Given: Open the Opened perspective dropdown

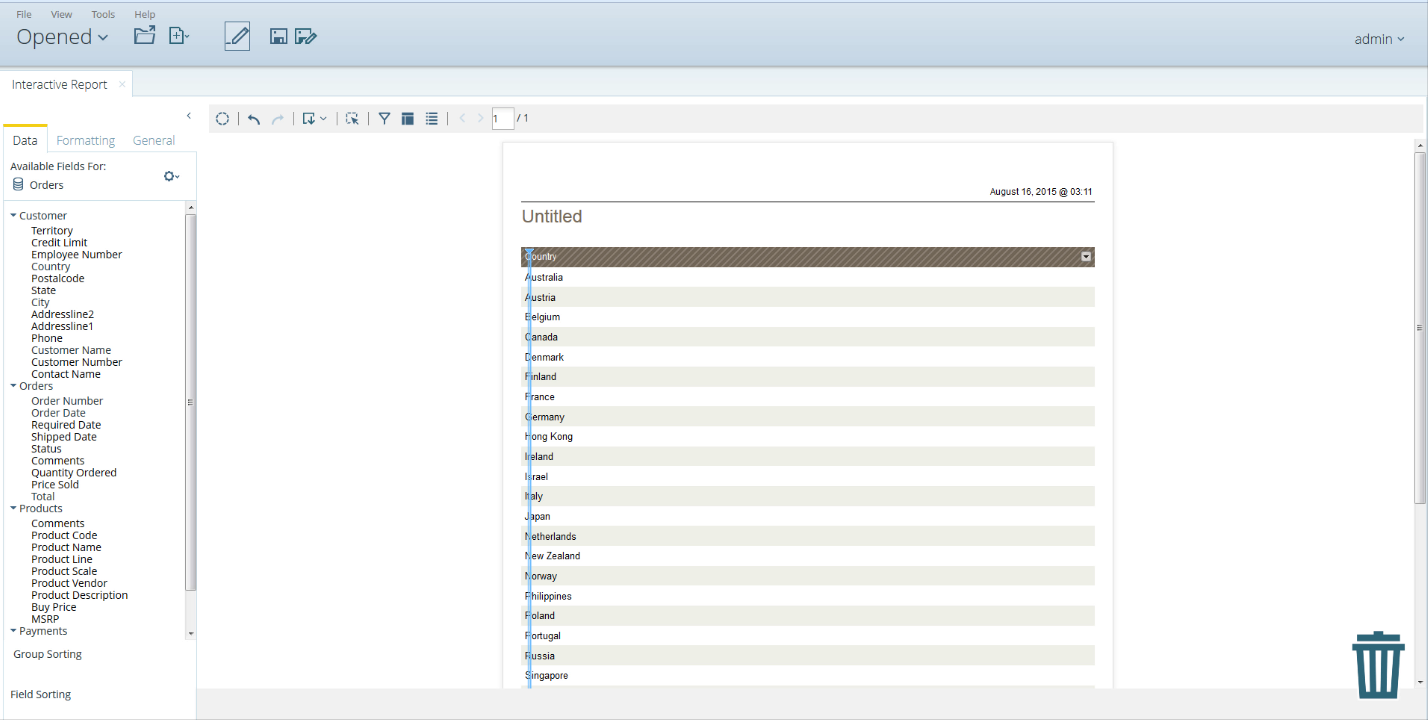Looking at the screenshot, I should click(x=62, y=37).
